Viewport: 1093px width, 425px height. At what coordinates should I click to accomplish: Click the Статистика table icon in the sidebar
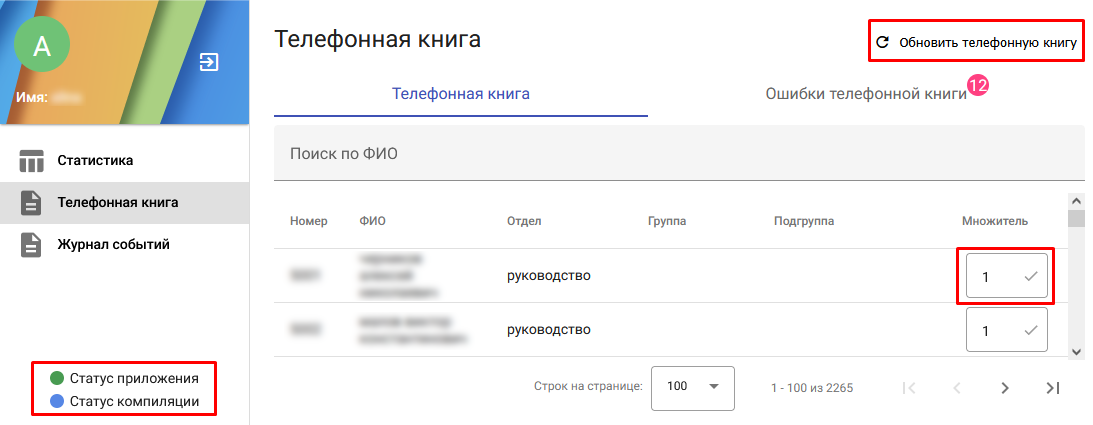[x=31, y=161]
